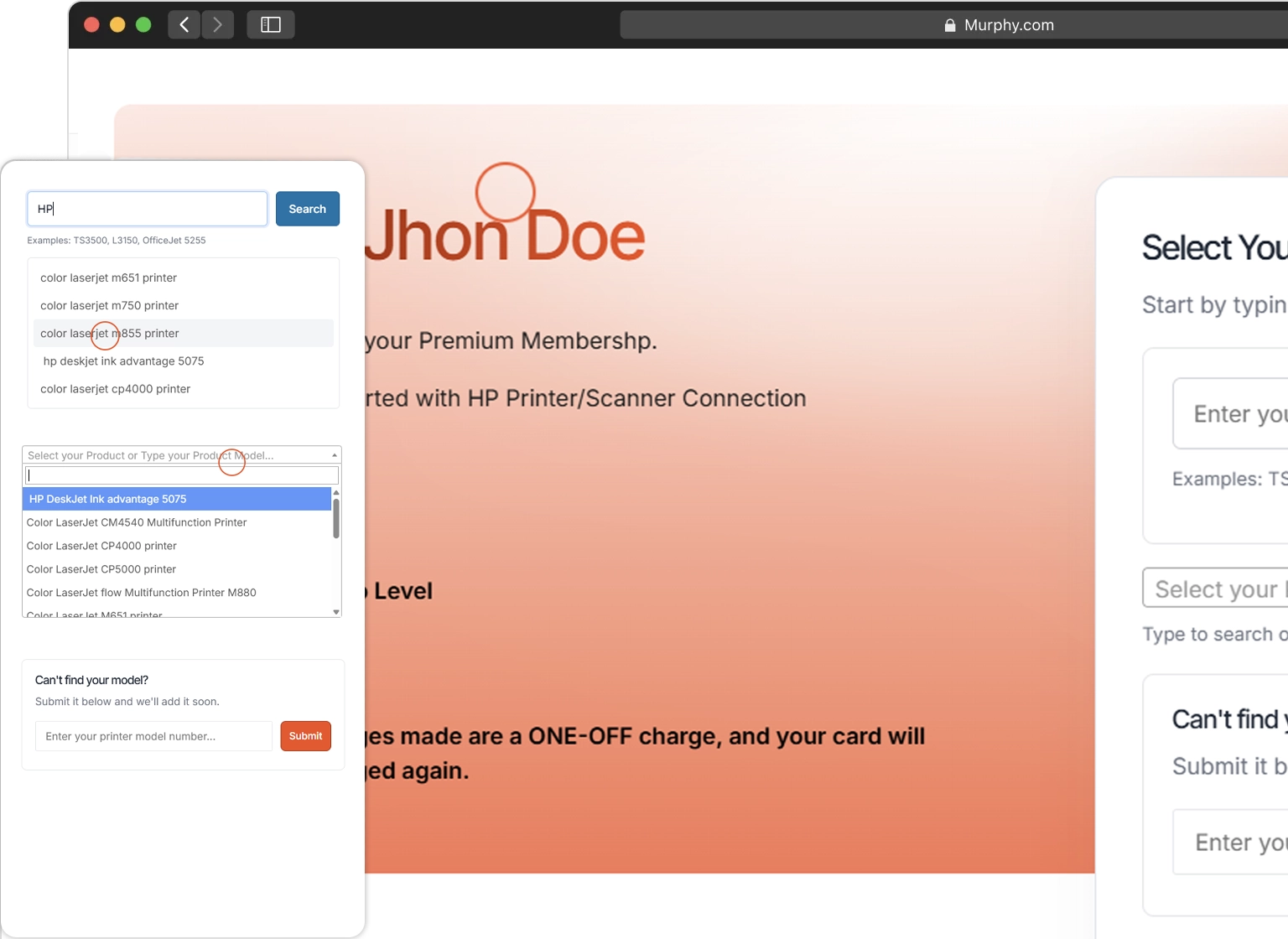This screenshot has height=939, width=1288.
Task: Click the Enter your printer model number field
Action: [153, 736]
